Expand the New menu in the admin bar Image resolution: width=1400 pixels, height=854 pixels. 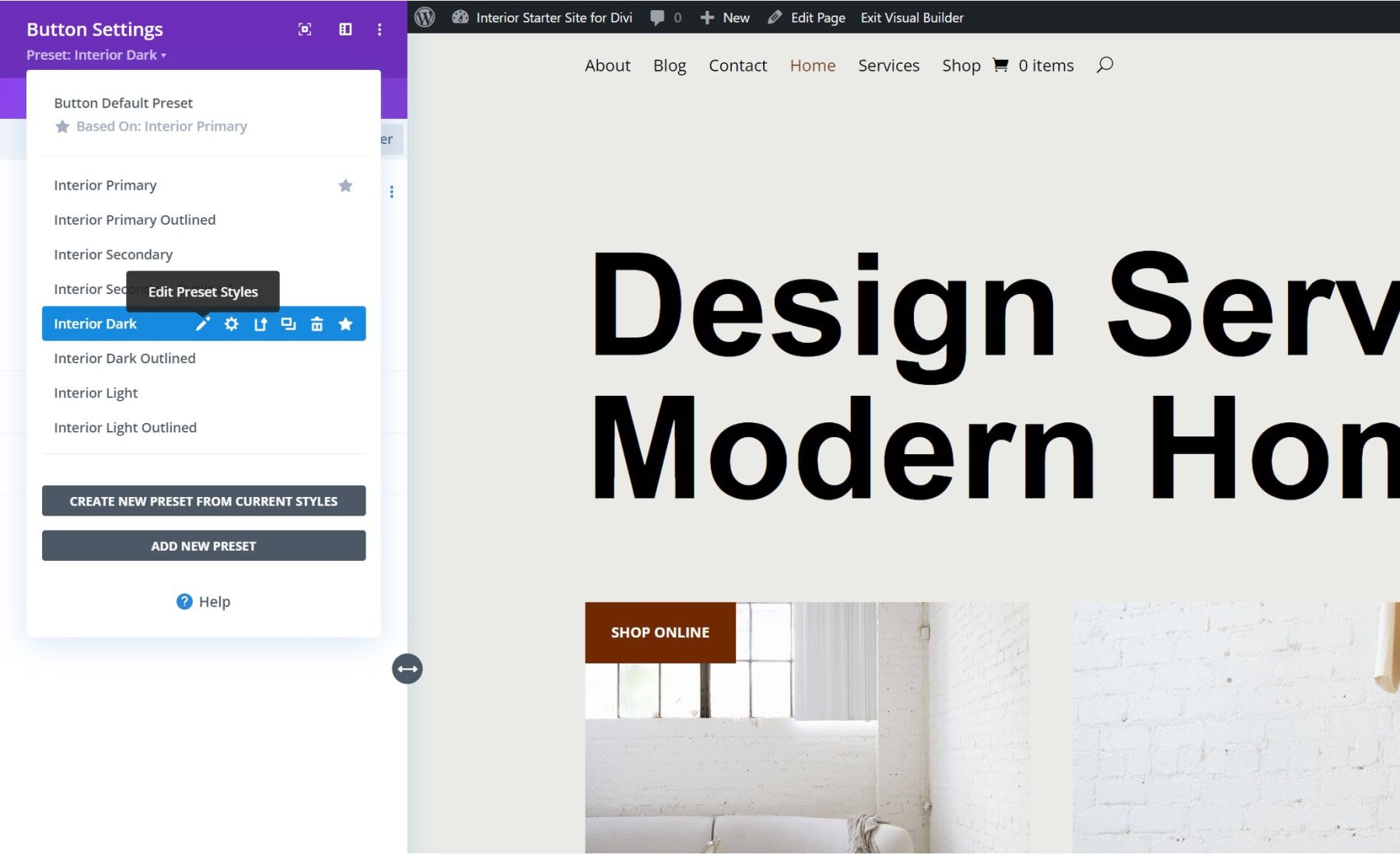click(x=725, y=17)
